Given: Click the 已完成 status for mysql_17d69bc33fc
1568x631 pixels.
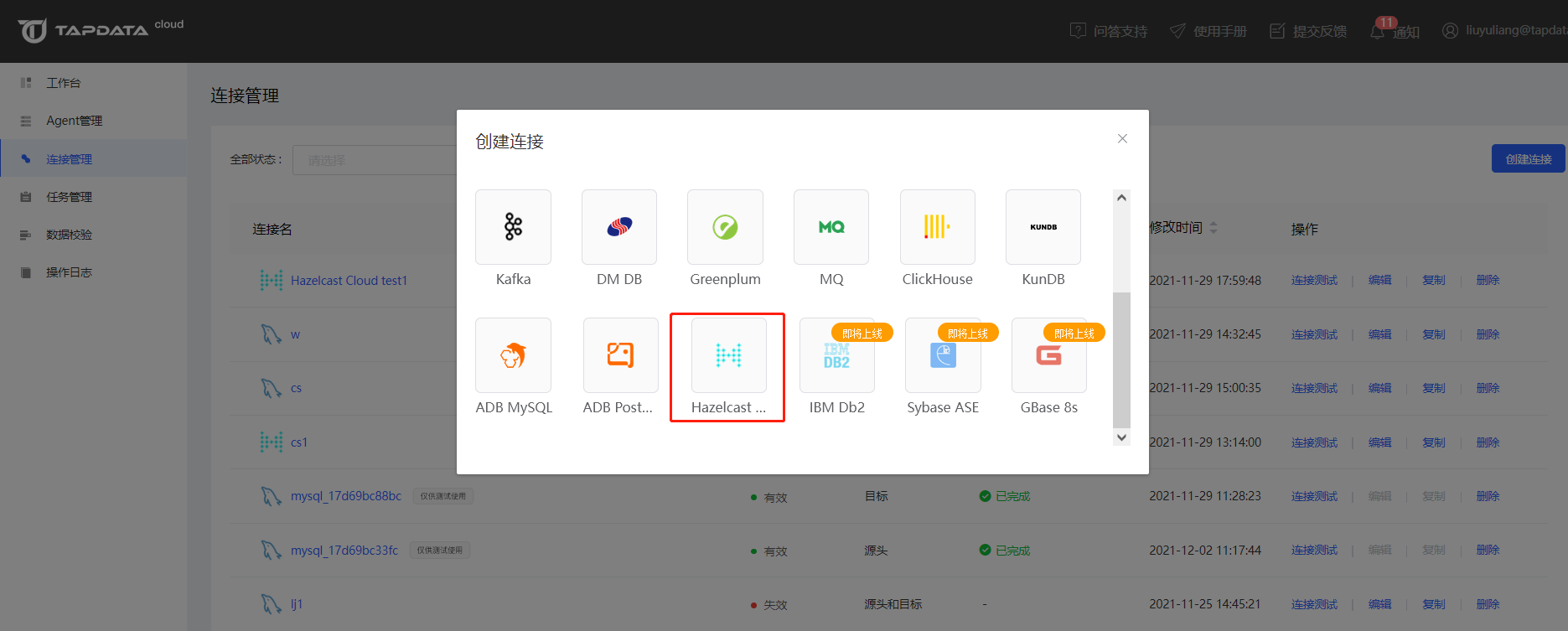Looking at the screenshot, I should click(1005, 551).
